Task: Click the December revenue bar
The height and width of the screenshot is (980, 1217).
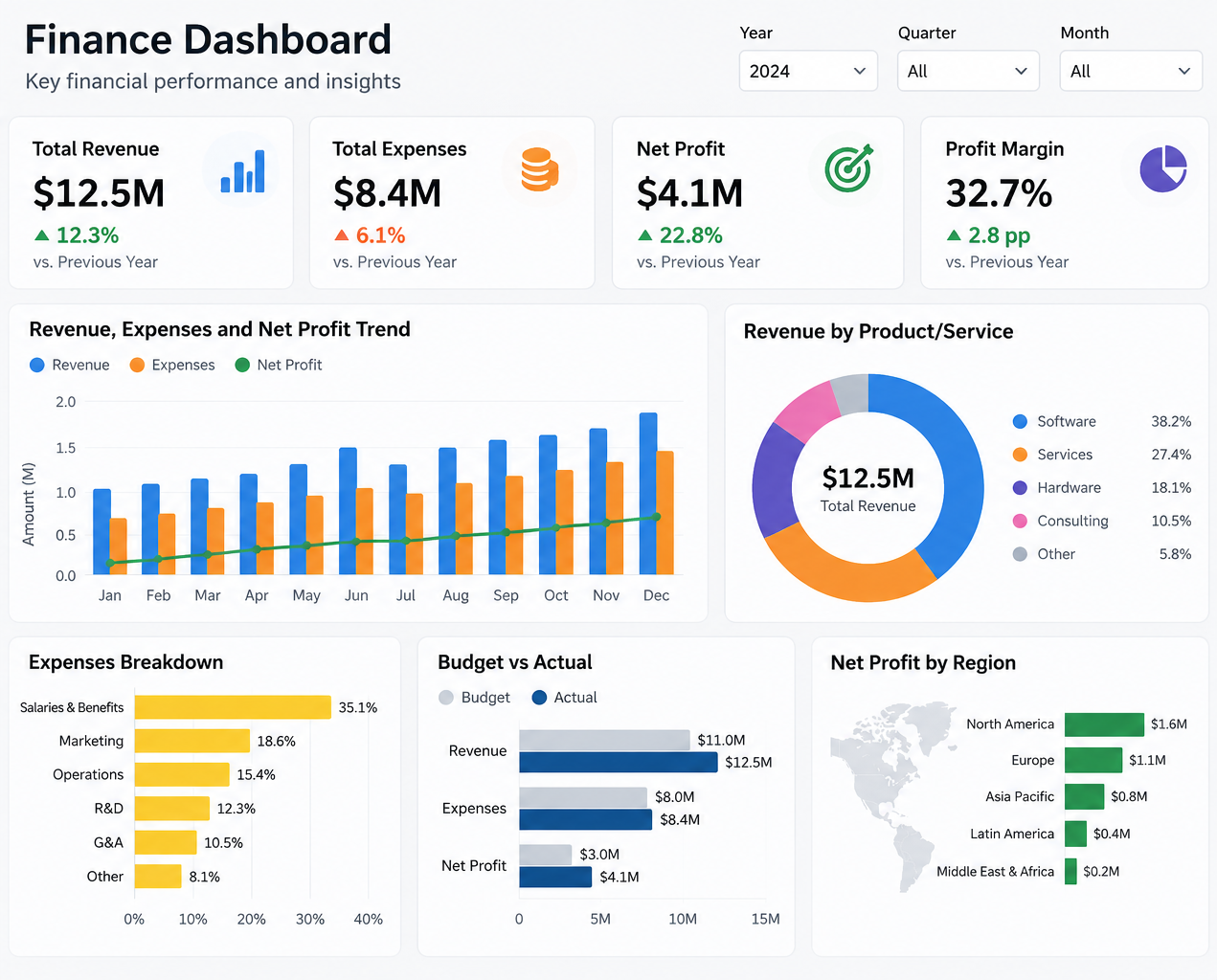Action: pos(648,494)
